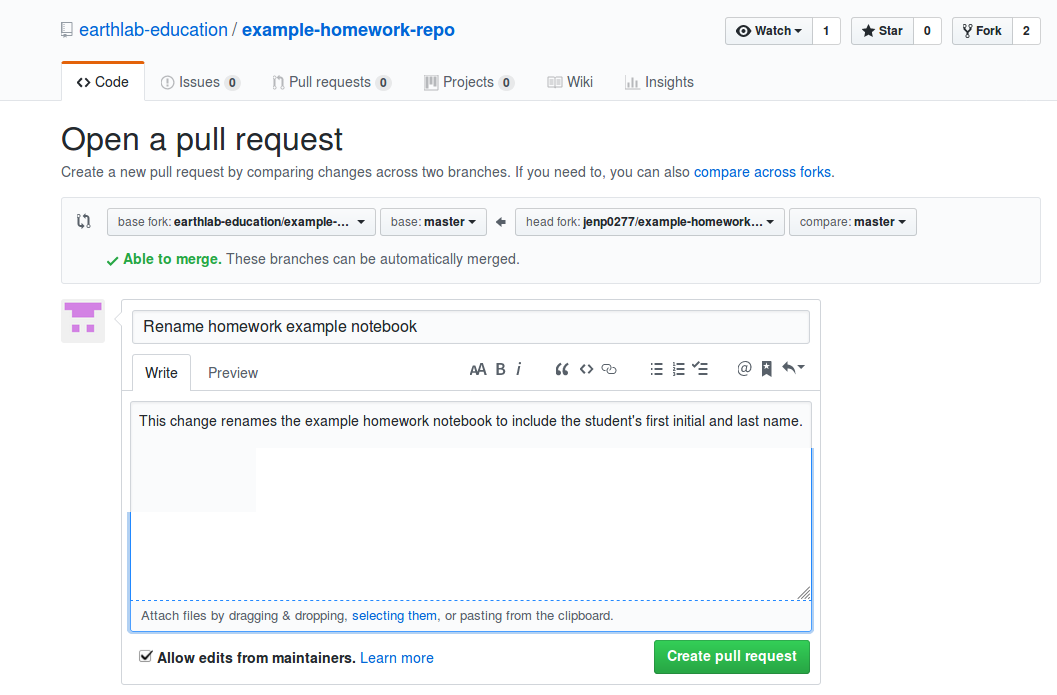The image size is (1057, 695).
Task: Switch to the Code tab
Action: [102, 82]
